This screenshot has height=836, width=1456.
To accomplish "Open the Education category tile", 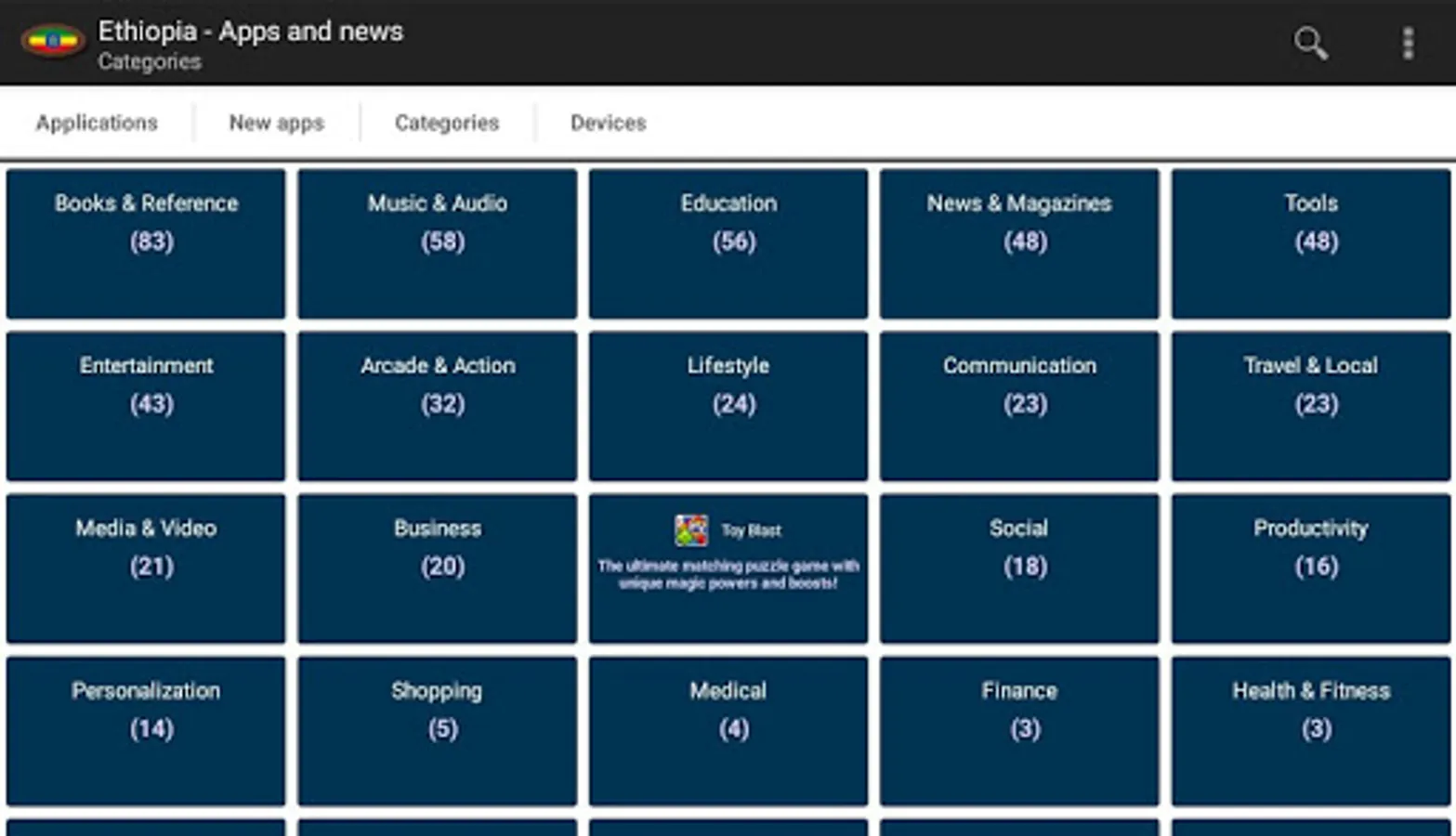I will pyautogui.click(x=728, y=243).
